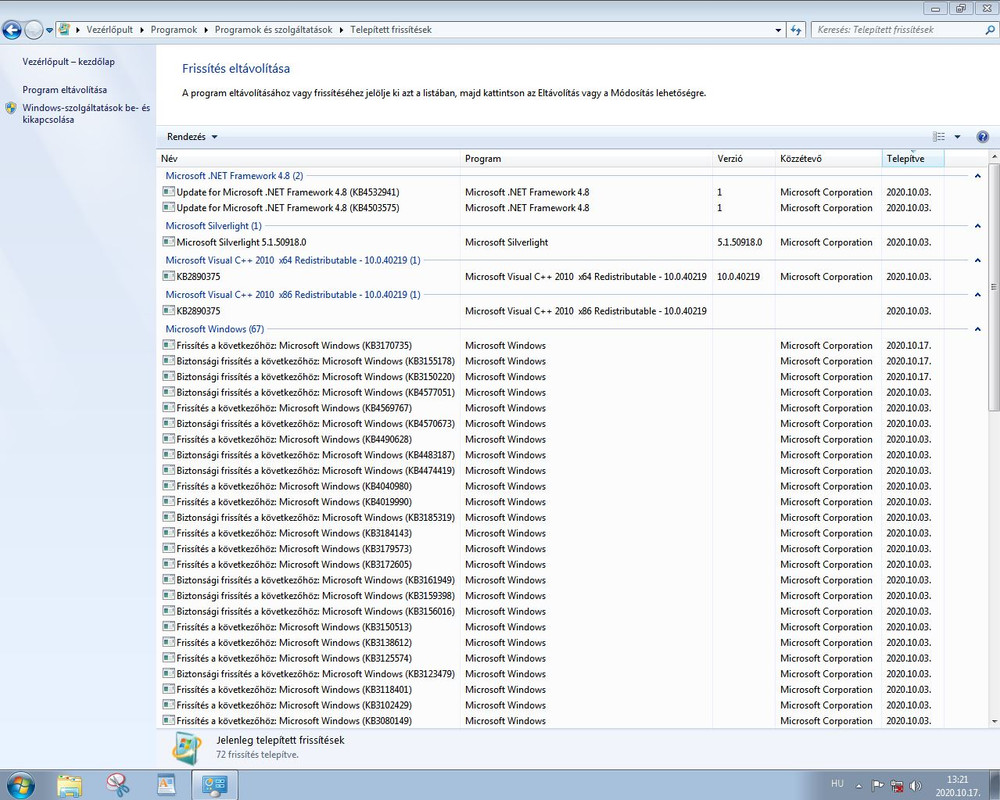1000x800 pixels.
Task: Select the Telepített frissítések breadcrumb
Action: [391, 30]
